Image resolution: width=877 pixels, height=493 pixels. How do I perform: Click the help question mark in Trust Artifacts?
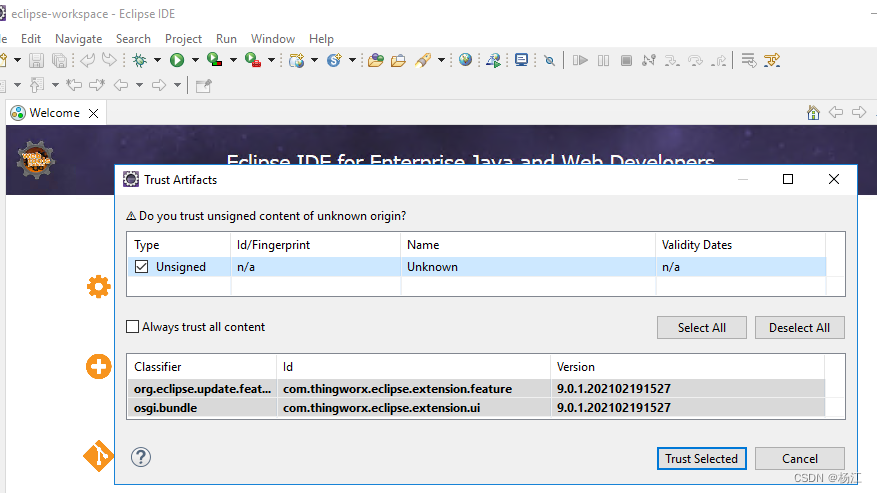tap(141, 457)
